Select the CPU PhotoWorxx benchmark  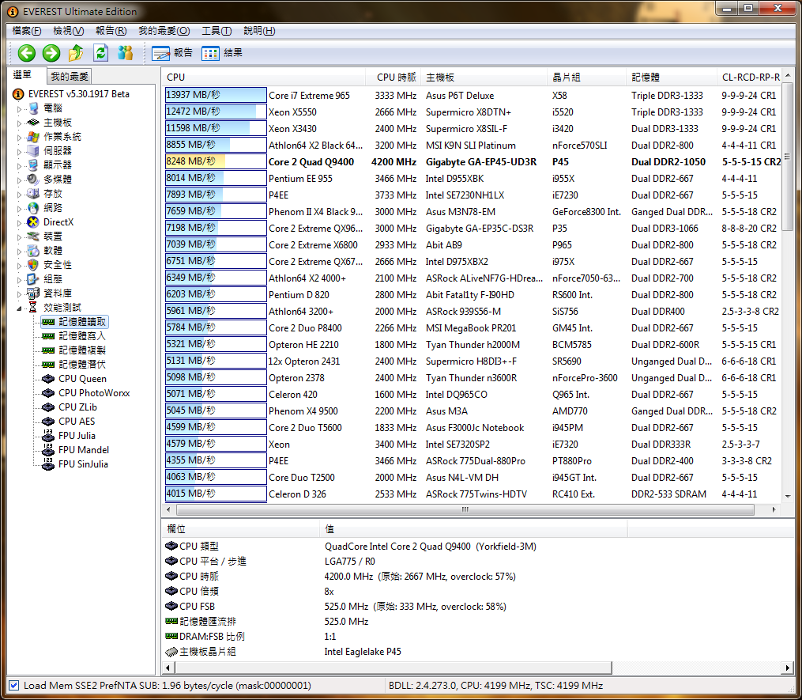pos(94,393)
